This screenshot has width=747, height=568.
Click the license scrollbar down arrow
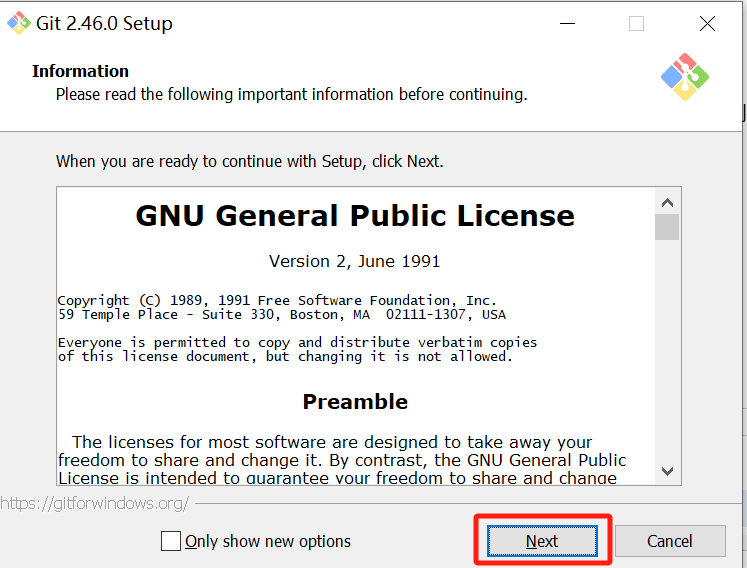pos(667,471)
